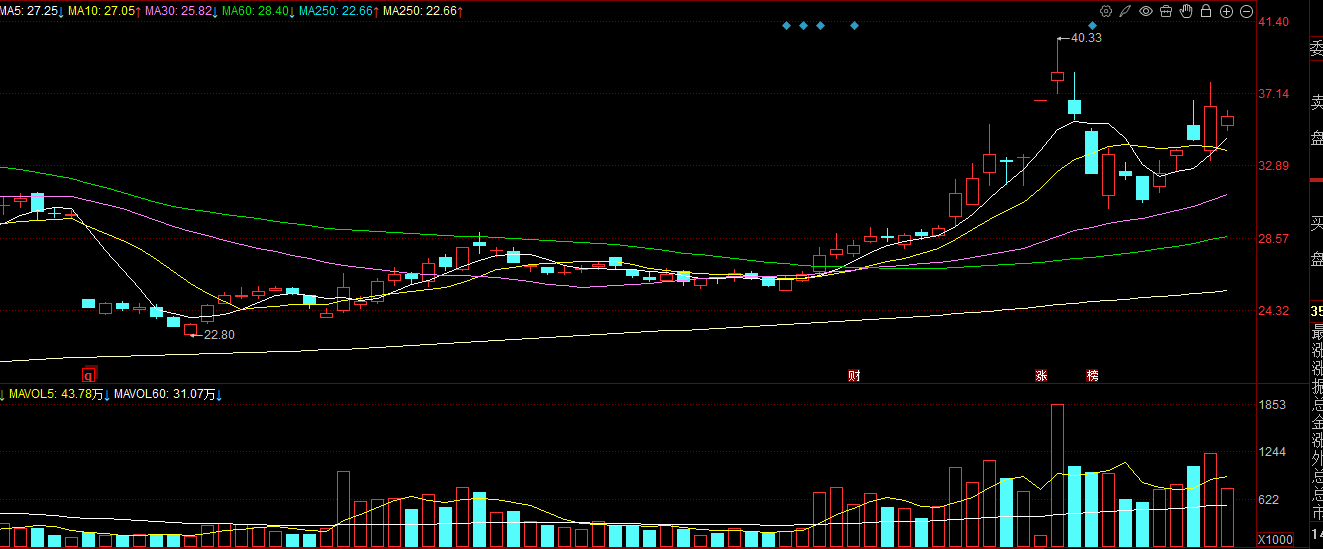The height and width of the screenshot is (549, 1323).
Task: Click the 622 volume axis label
Action: pos(1268,499)
